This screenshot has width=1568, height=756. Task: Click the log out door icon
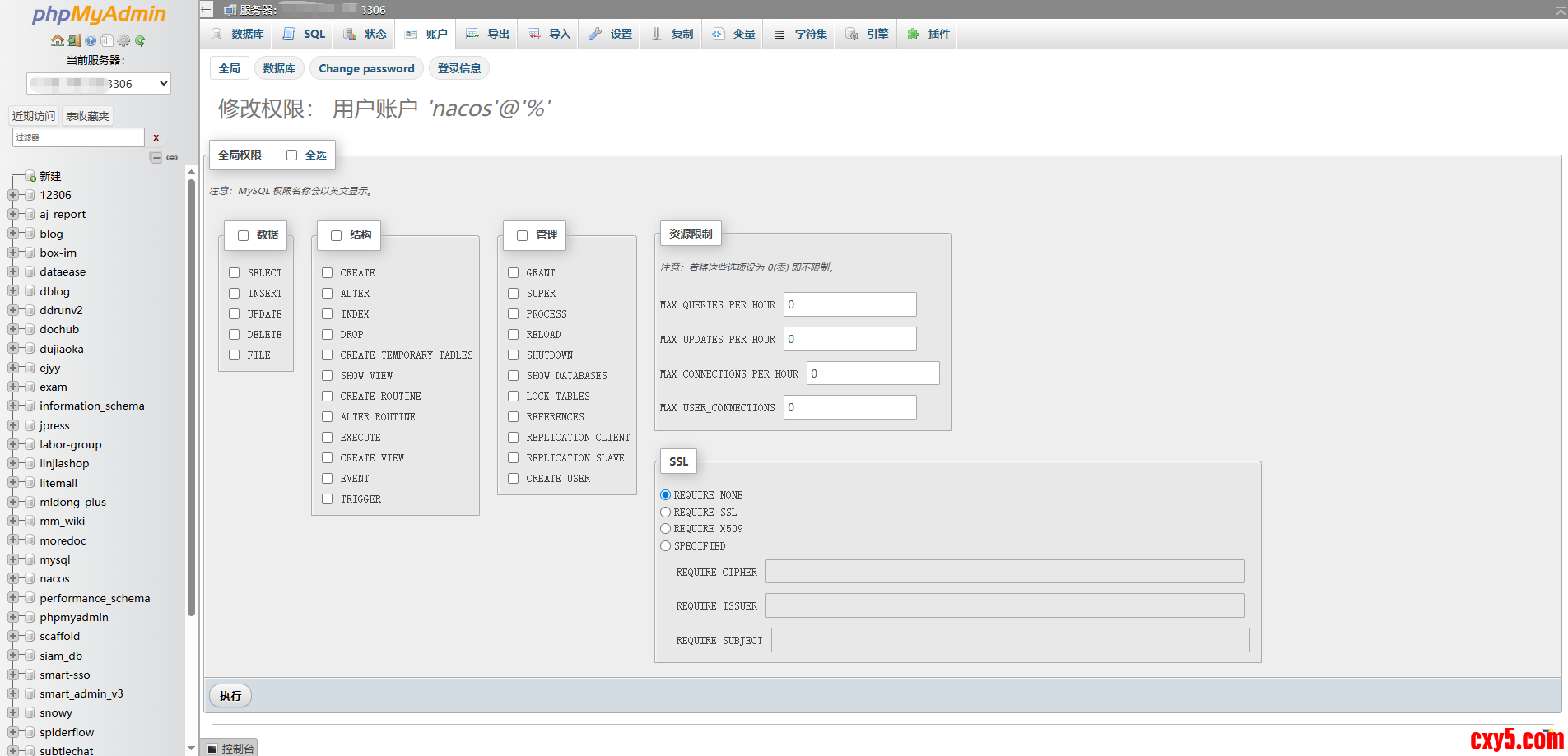pos(74,40)
